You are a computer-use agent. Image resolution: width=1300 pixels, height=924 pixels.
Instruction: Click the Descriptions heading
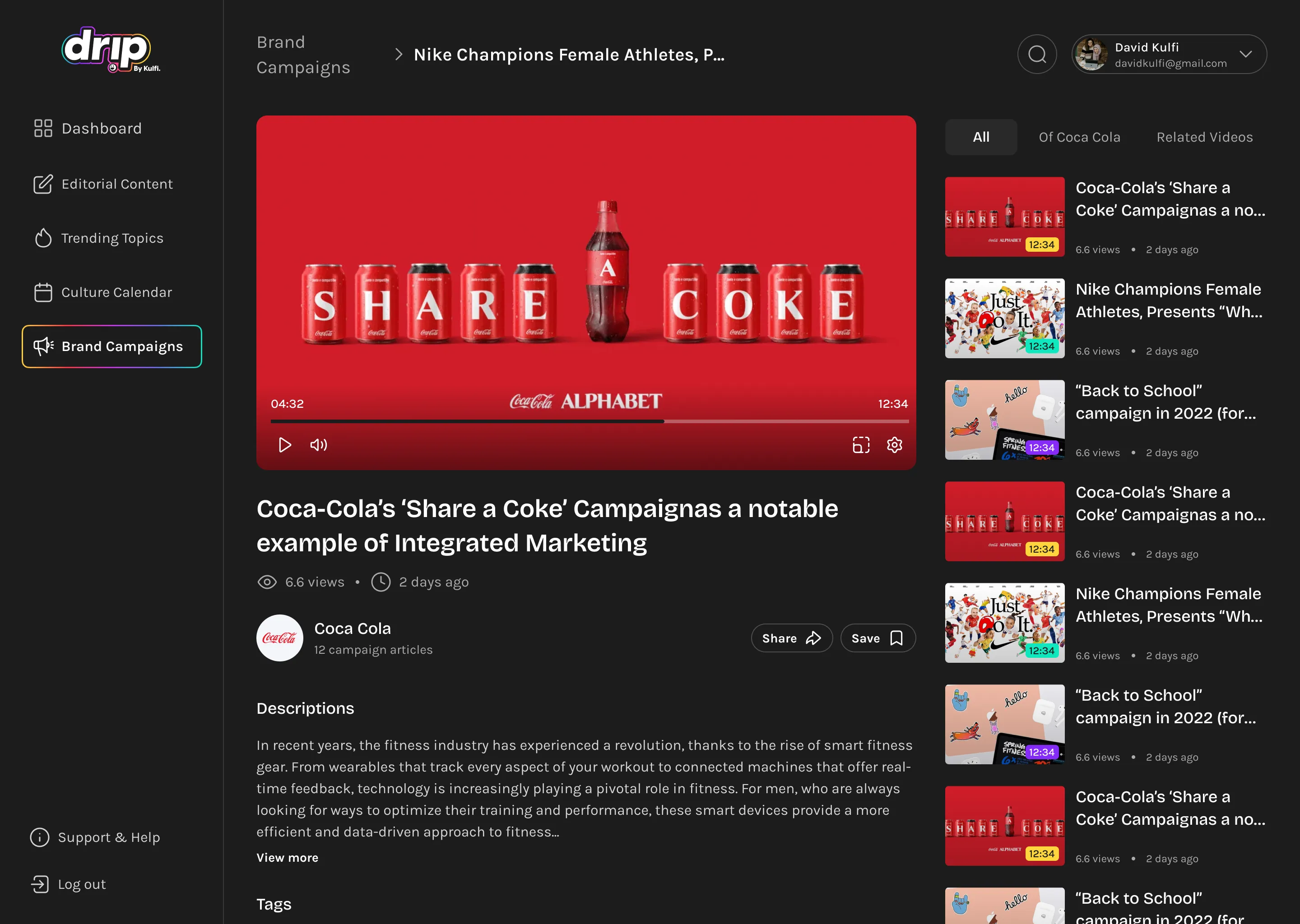tap(306, 708)
